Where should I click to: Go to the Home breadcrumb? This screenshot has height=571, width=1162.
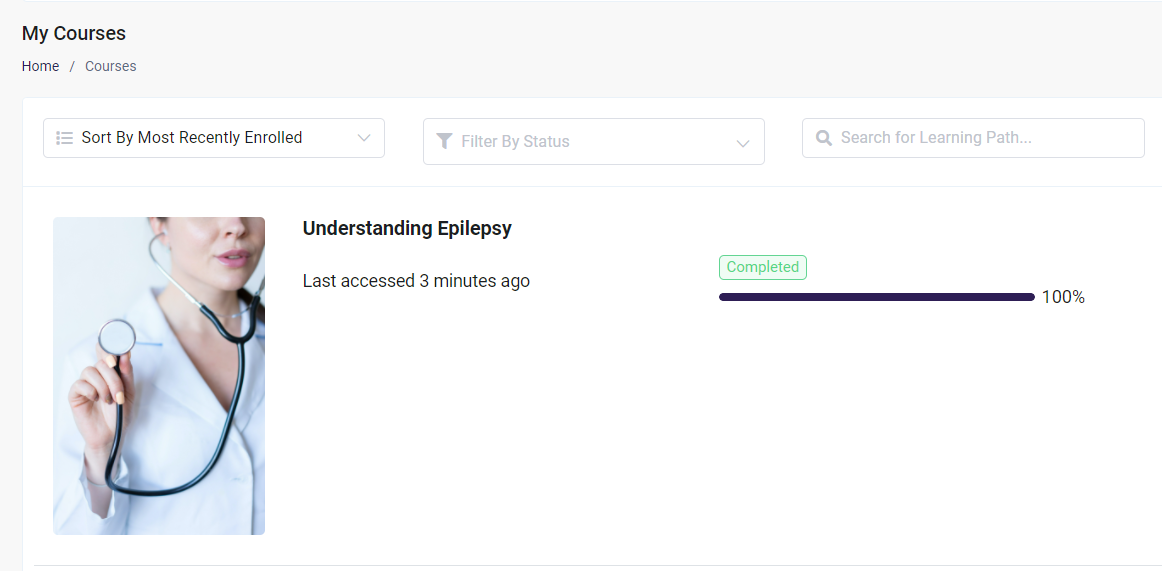click(x=41, y=66)
